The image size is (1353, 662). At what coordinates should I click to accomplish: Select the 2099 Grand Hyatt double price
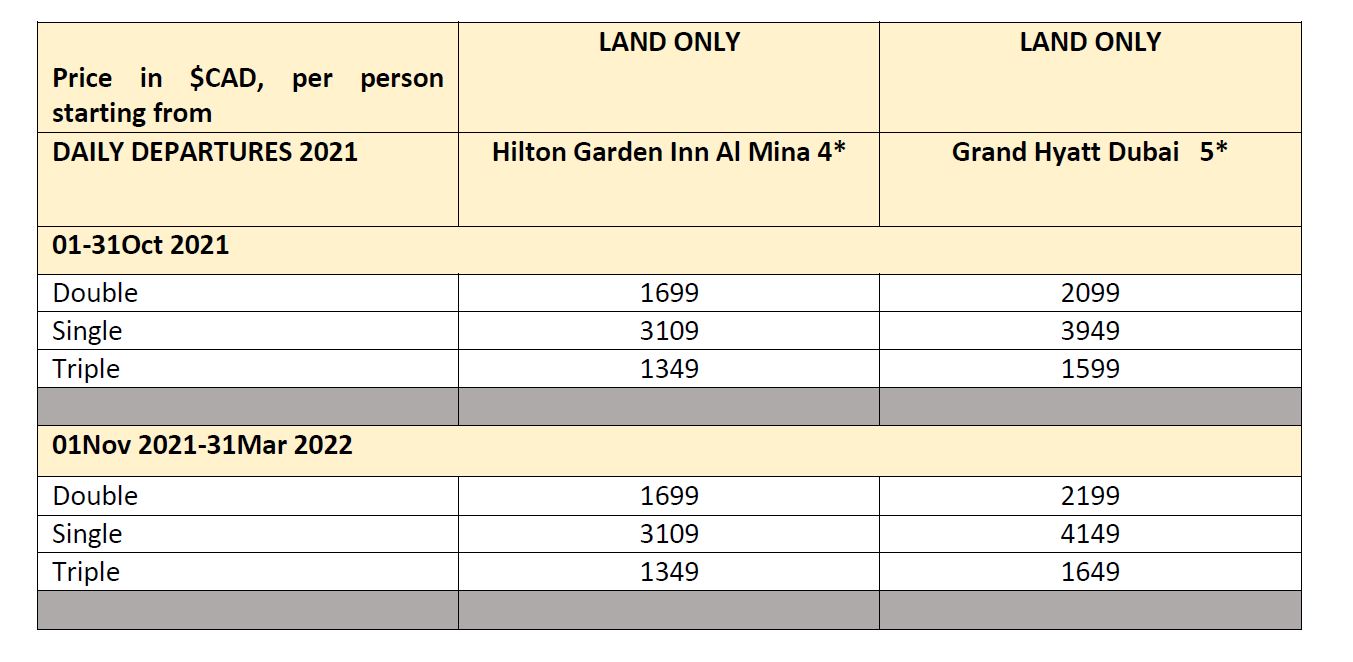click(1090, 293)
